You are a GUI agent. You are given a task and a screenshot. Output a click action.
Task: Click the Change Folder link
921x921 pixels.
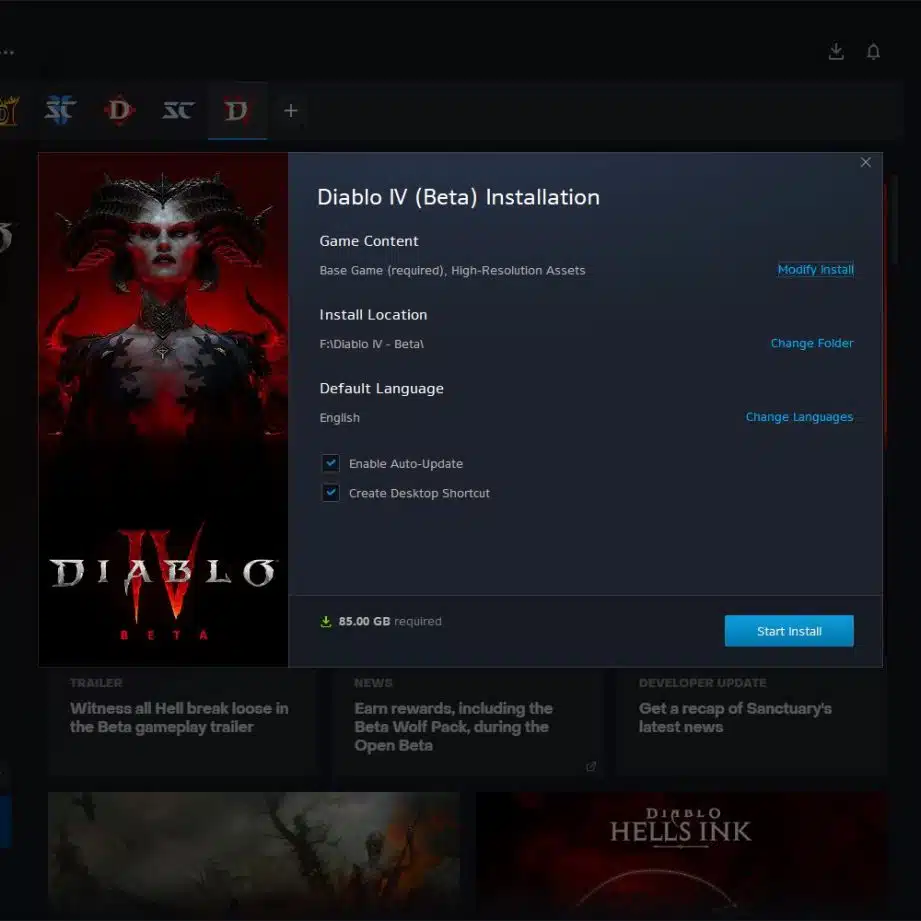click(x=812, y=343)
